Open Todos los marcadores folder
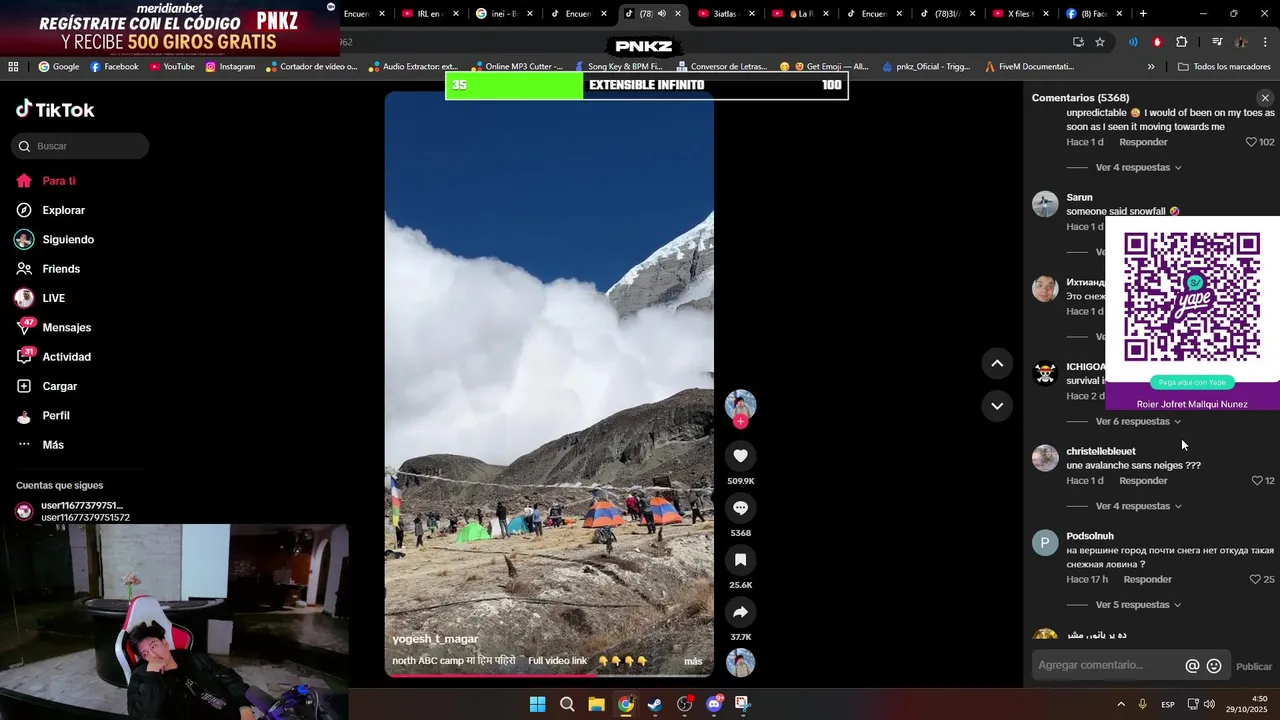 [1224, 67]
